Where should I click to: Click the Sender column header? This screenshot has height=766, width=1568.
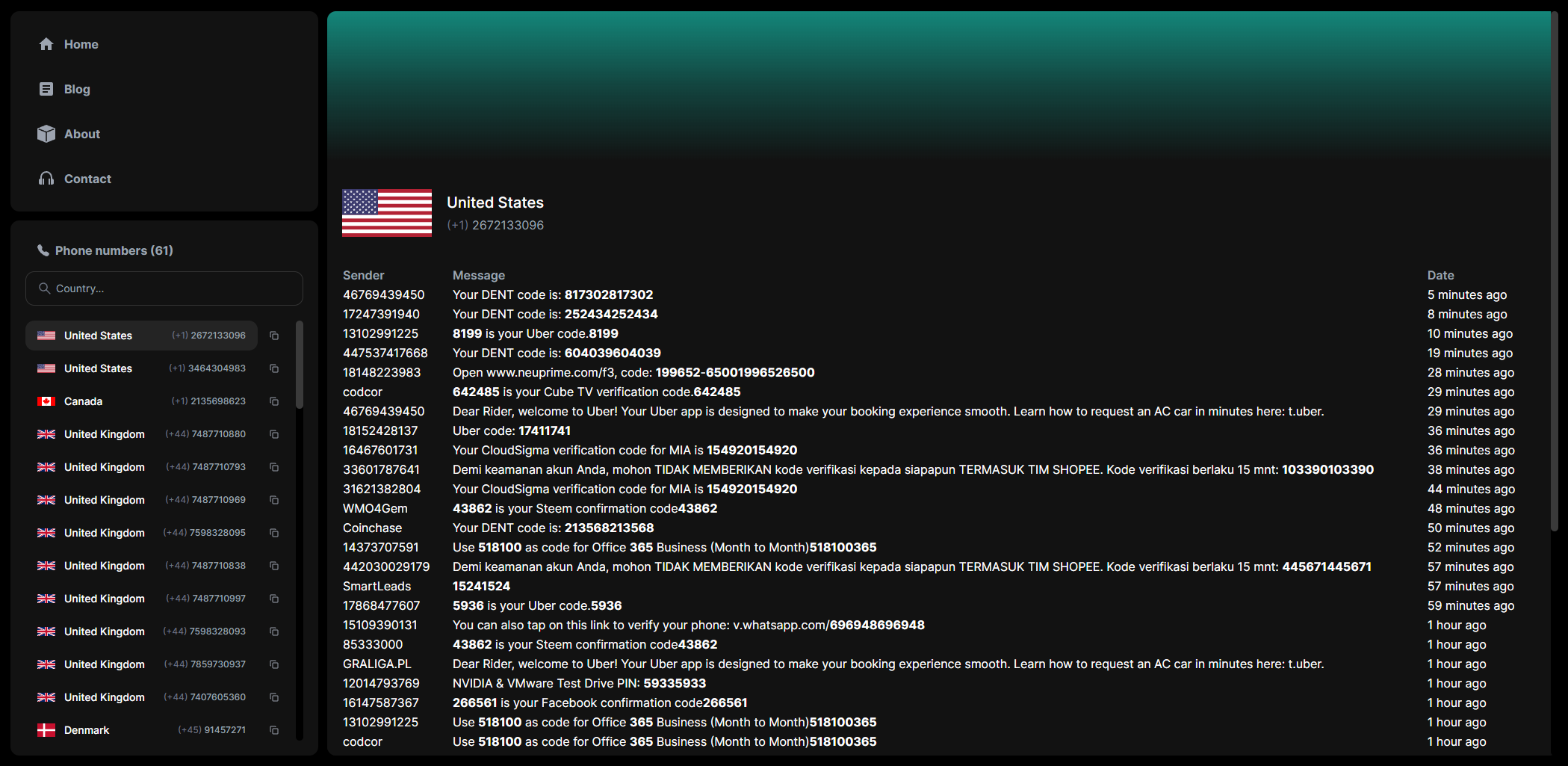pyautogui.click(x=364, y=275)
